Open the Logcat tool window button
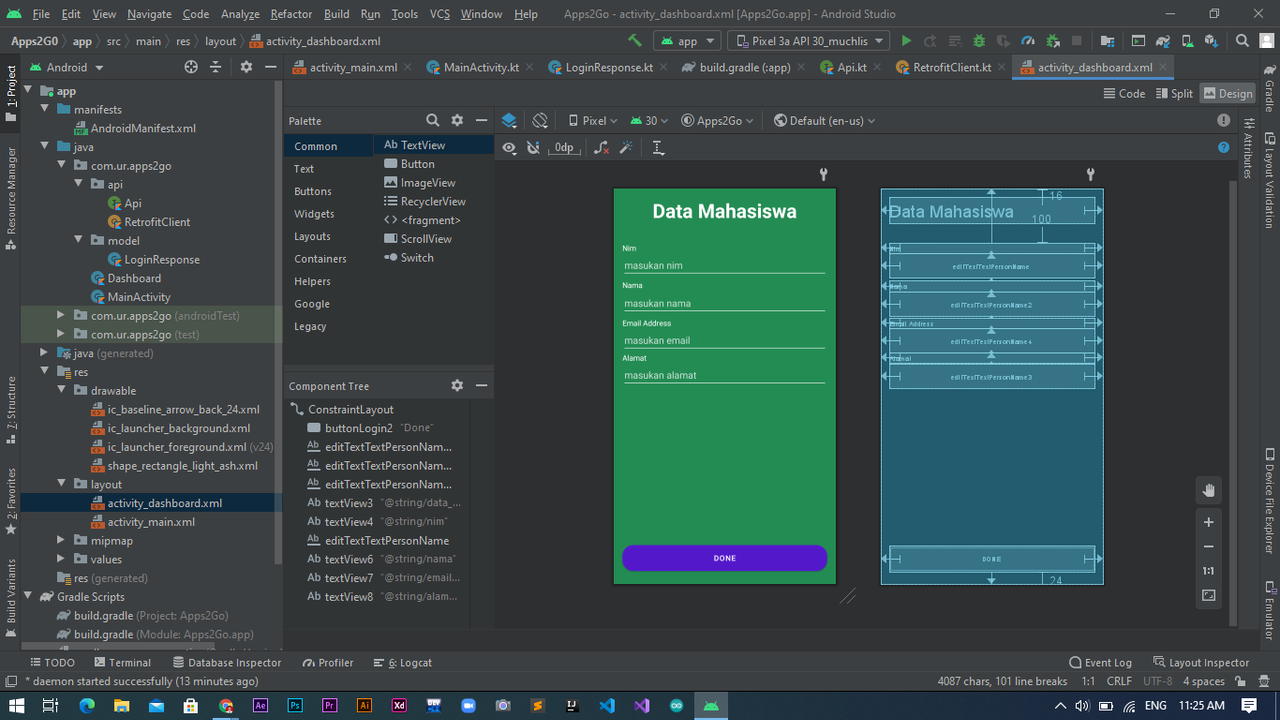1280x720 pixels. pos(403,662)
